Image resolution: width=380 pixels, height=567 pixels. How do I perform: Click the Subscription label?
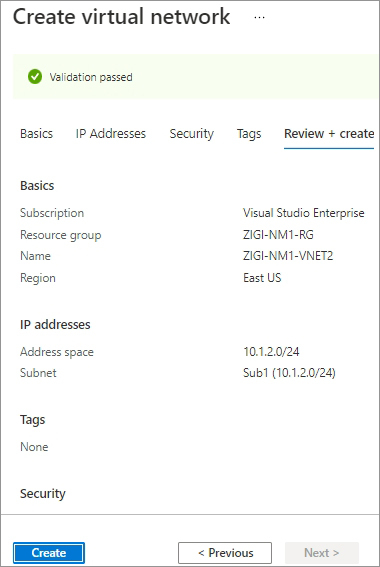pyautogui.click(x=52, y=213)
